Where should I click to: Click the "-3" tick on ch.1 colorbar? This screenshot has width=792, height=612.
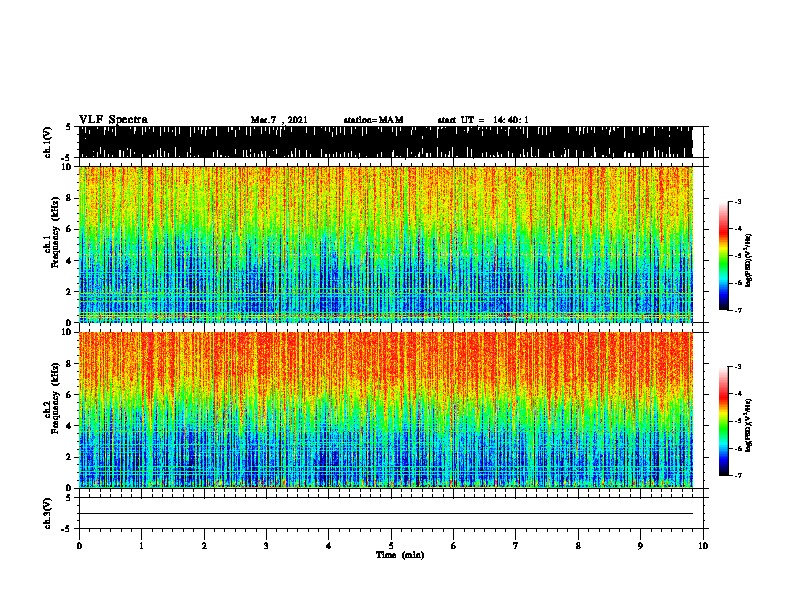pyautogui.click(x=737, y=201)
